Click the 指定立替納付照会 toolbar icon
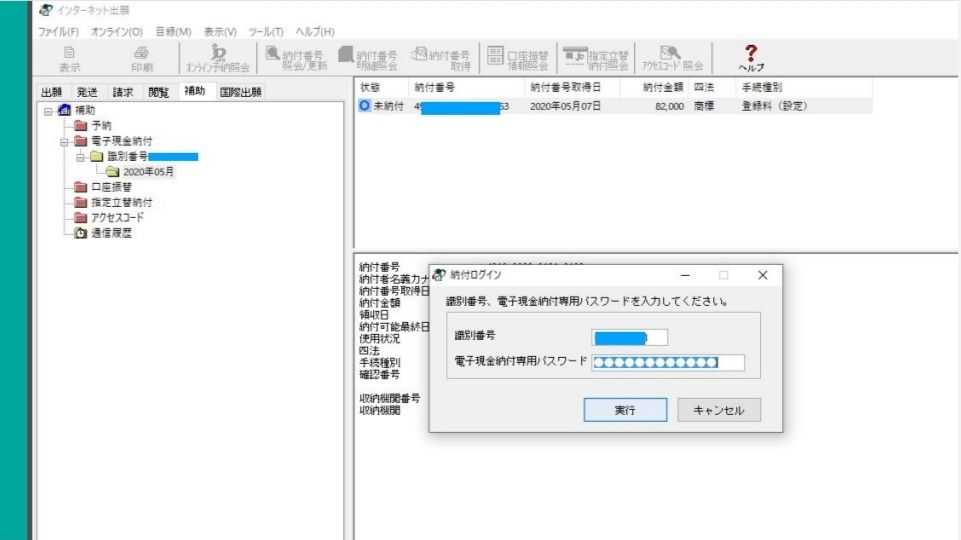961x540 pixels. [596, 58]
